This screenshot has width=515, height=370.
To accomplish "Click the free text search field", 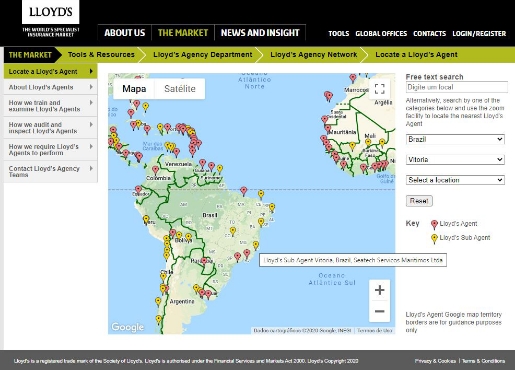I will click(x=457, y=87).
